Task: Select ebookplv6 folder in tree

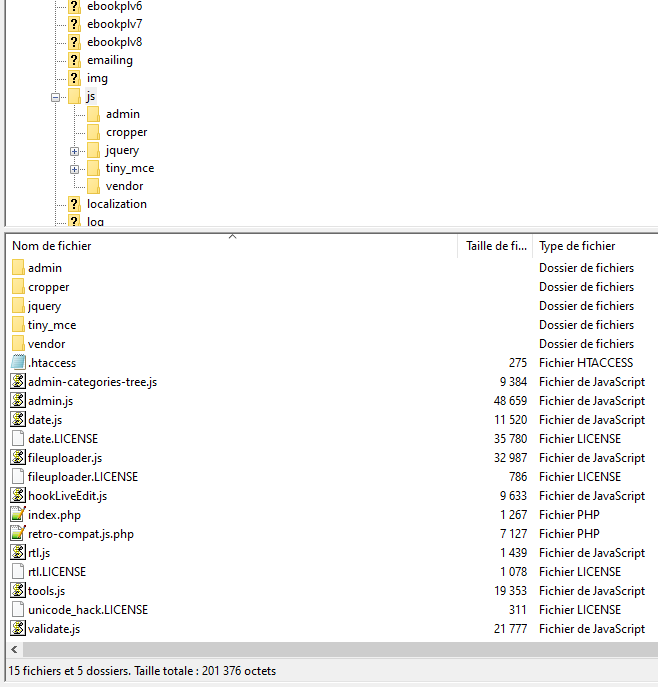Action: tap(114, 6)
